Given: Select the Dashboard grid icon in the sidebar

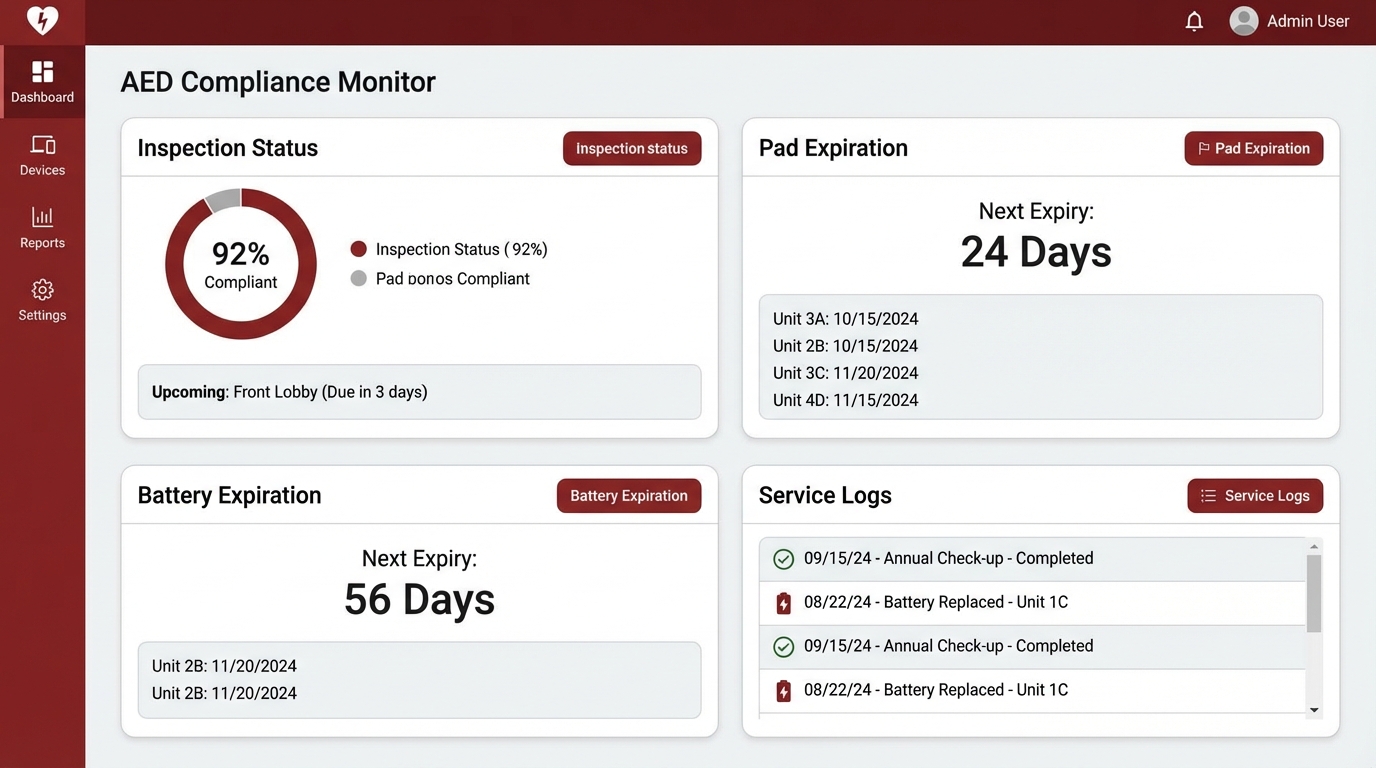Looking at the screenshot, I should click(x=42, y=72).
